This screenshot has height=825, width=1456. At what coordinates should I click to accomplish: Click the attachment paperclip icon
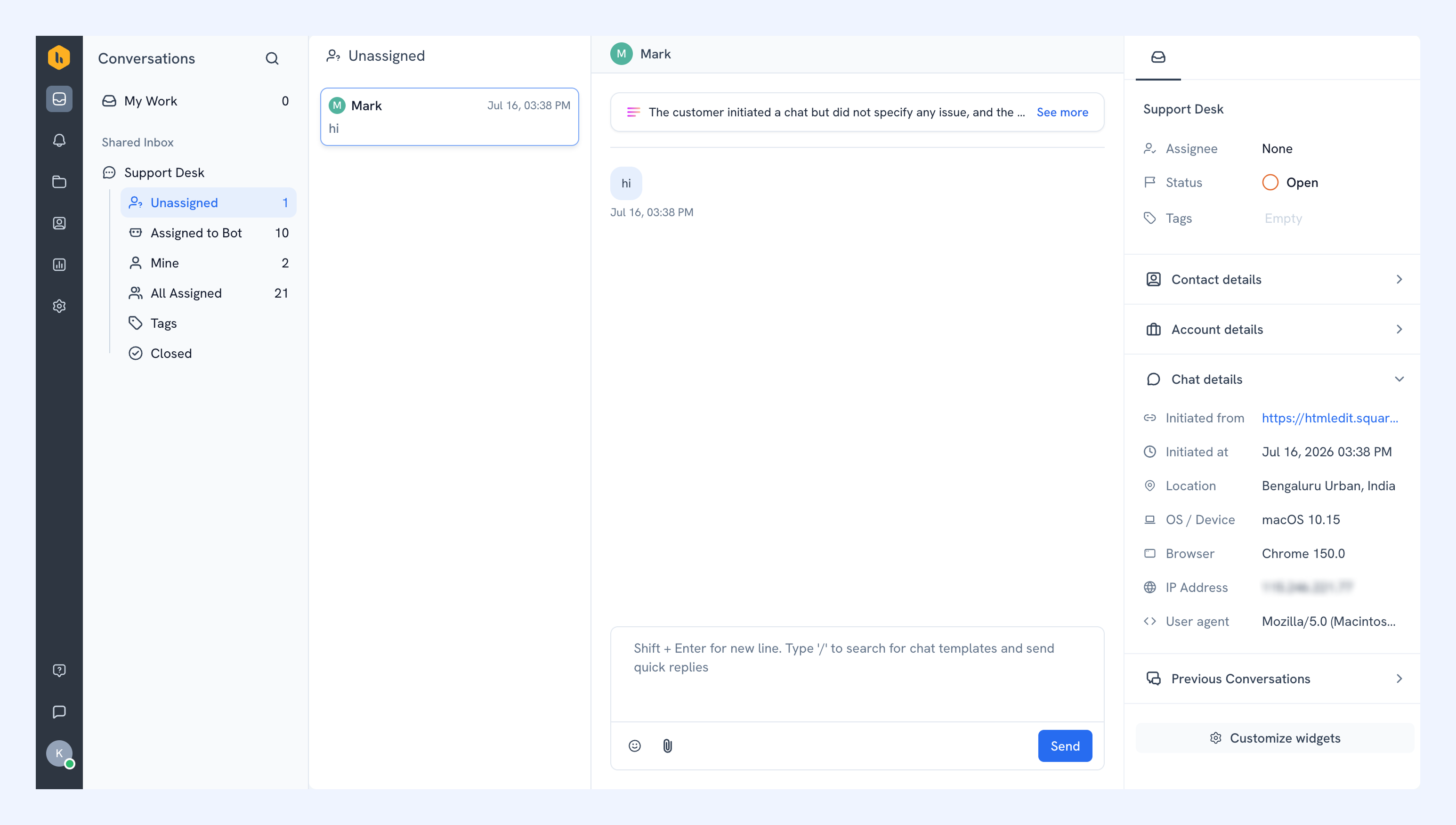coord(667,746)
